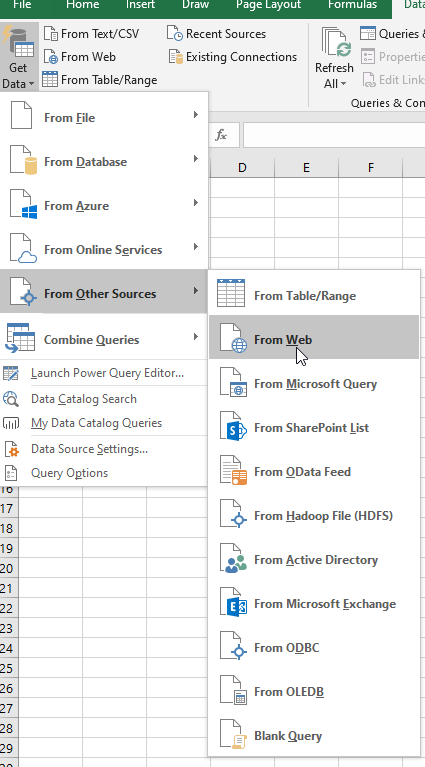
Task: Choose From OData Feed
Action: (x=314, y=470)
